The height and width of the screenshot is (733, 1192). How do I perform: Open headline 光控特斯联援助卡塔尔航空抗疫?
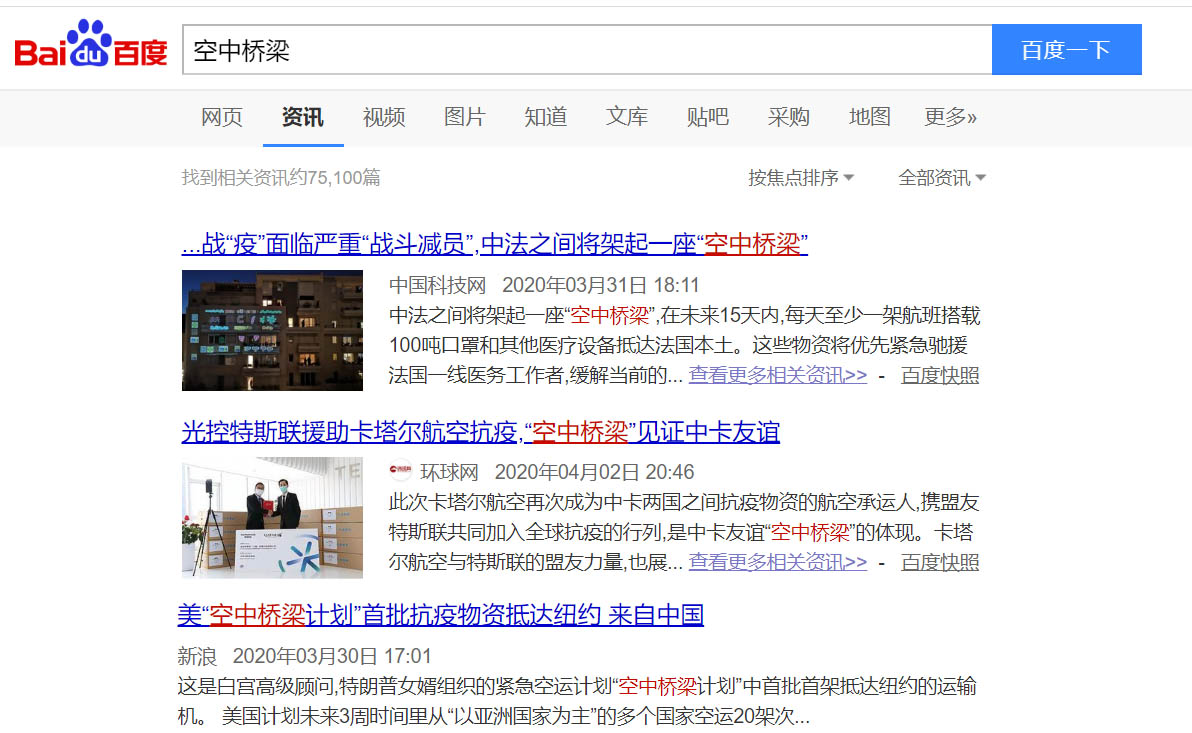480,432
